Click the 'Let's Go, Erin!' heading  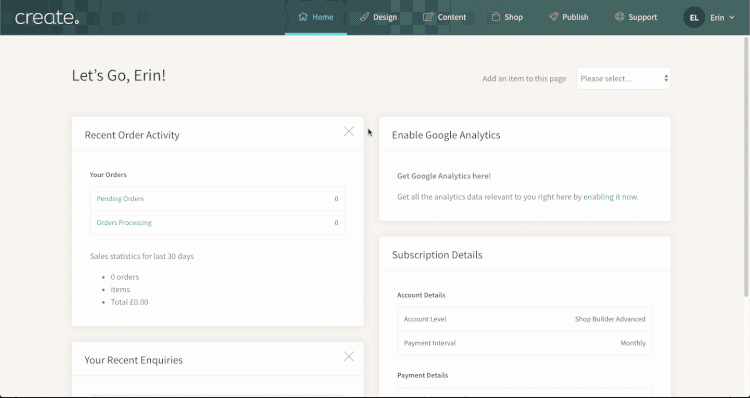119,75
